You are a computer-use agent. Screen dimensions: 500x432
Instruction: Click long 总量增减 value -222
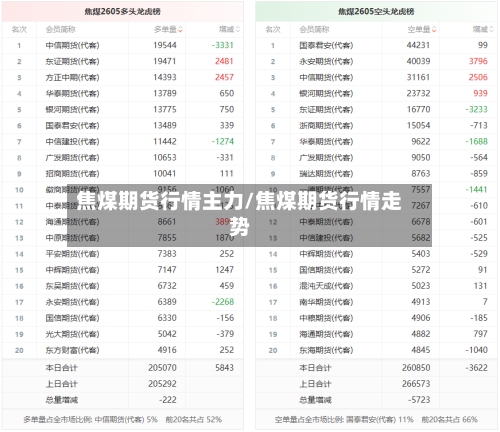(168, 400)
